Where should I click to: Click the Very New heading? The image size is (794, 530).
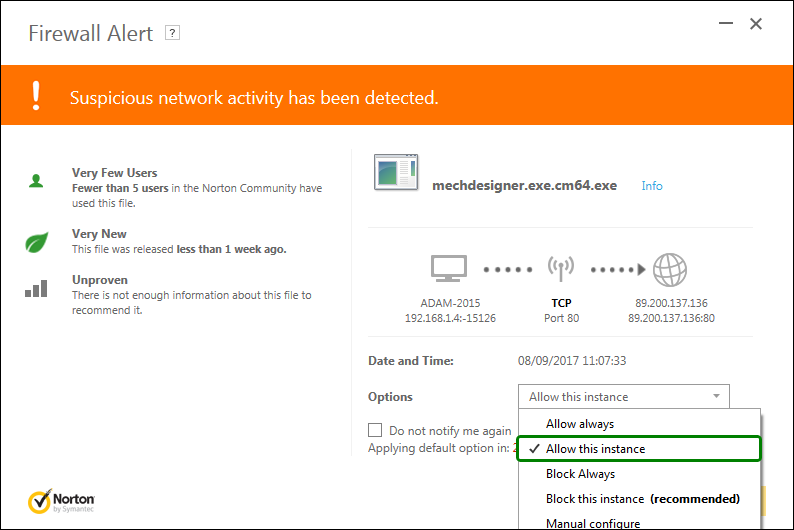[99, 234]
